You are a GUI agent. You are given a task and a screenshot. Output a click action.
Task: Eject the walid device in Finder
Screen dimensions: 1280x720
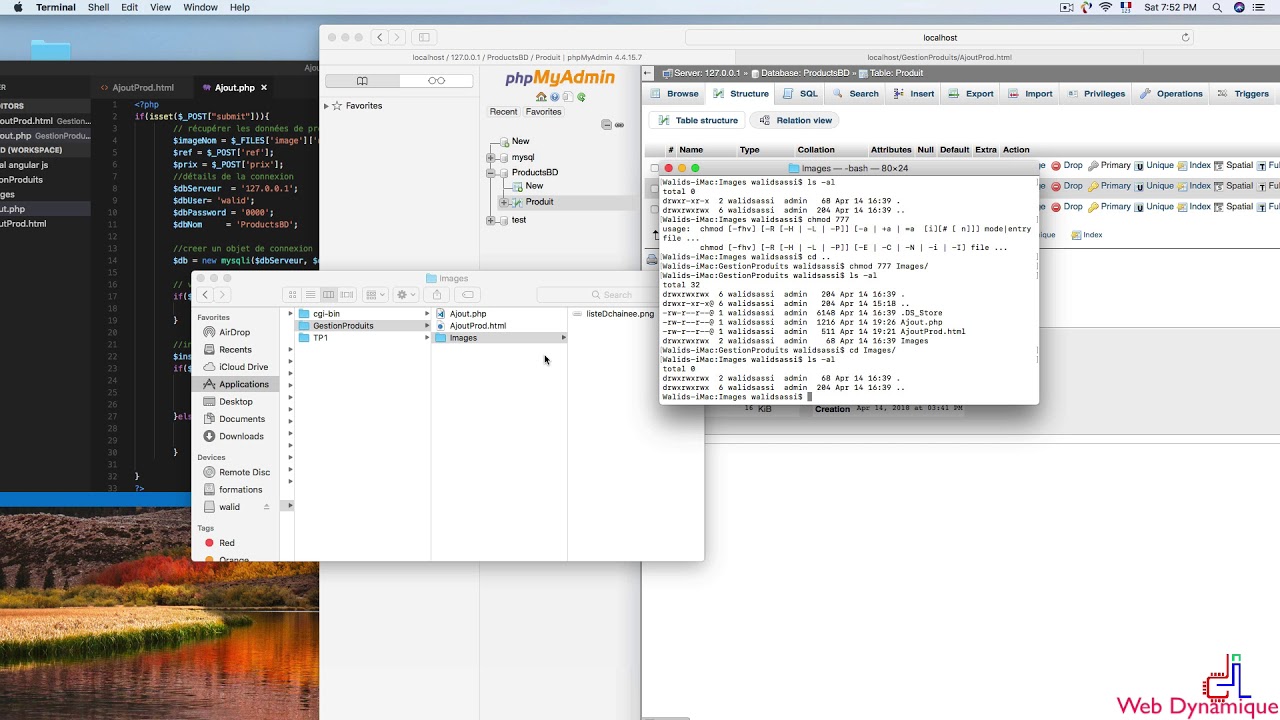[x=266, y=507]
